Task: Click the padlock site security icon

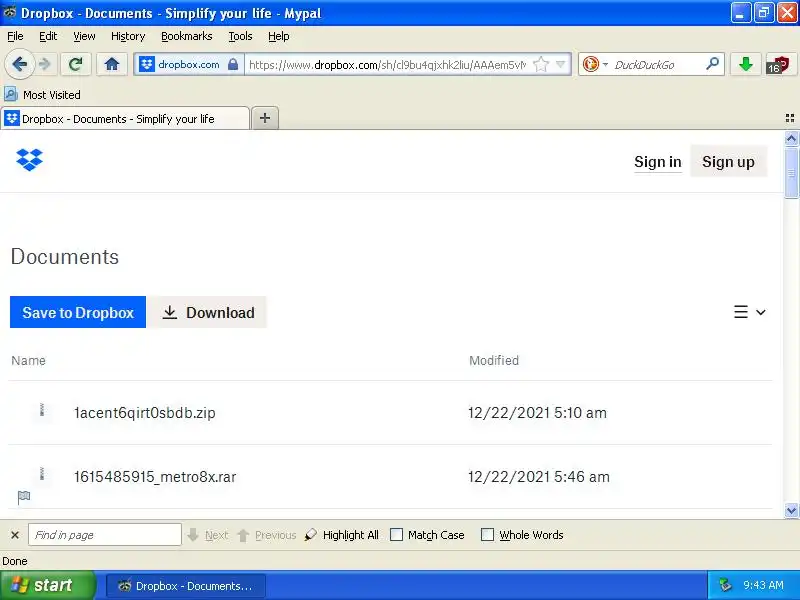Action: pyautogui.click(x=233, y=64)
